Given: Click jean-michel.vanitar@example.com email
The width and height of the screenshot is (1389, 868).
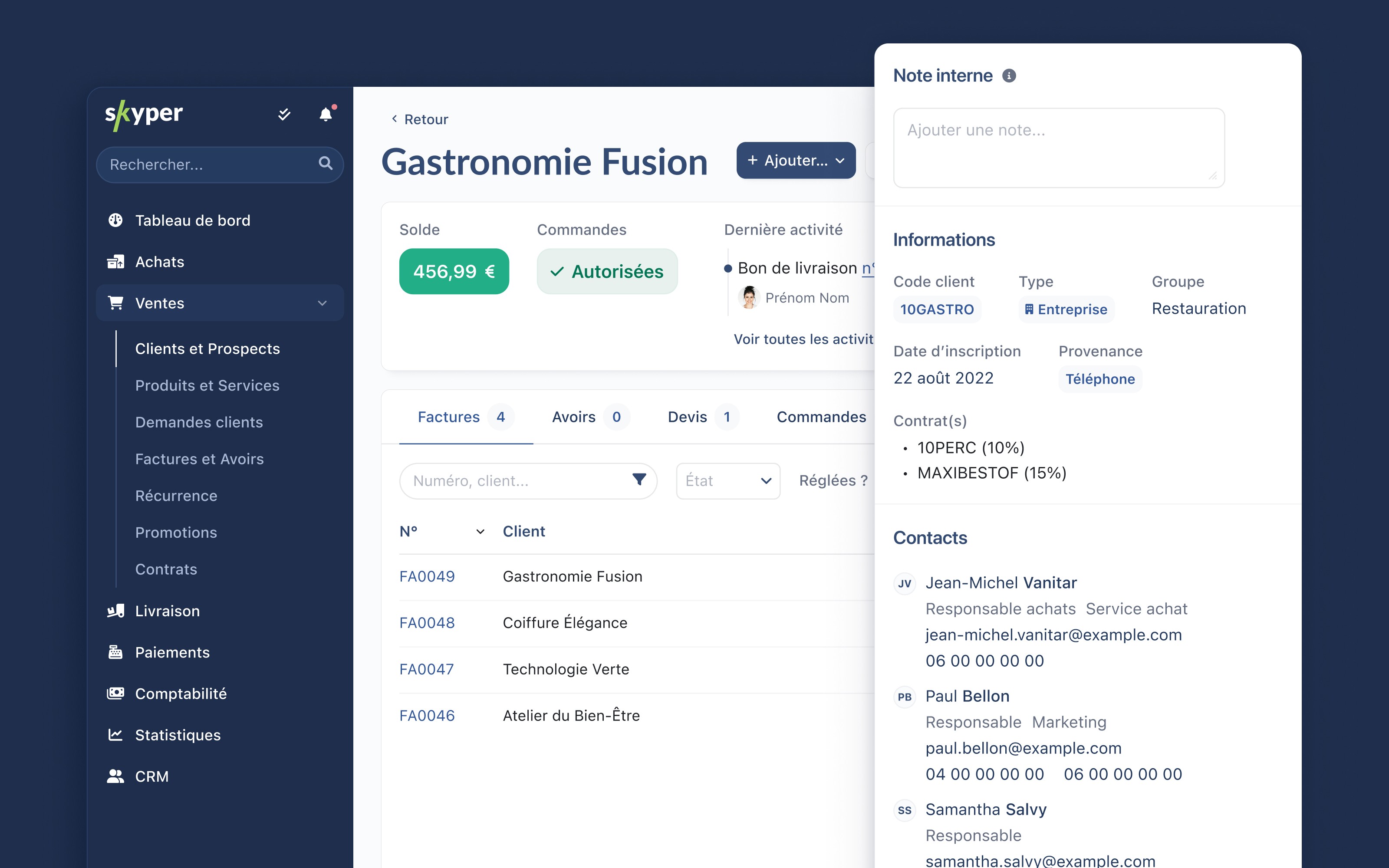Looking at the screenshot, I should (1053, 635).
